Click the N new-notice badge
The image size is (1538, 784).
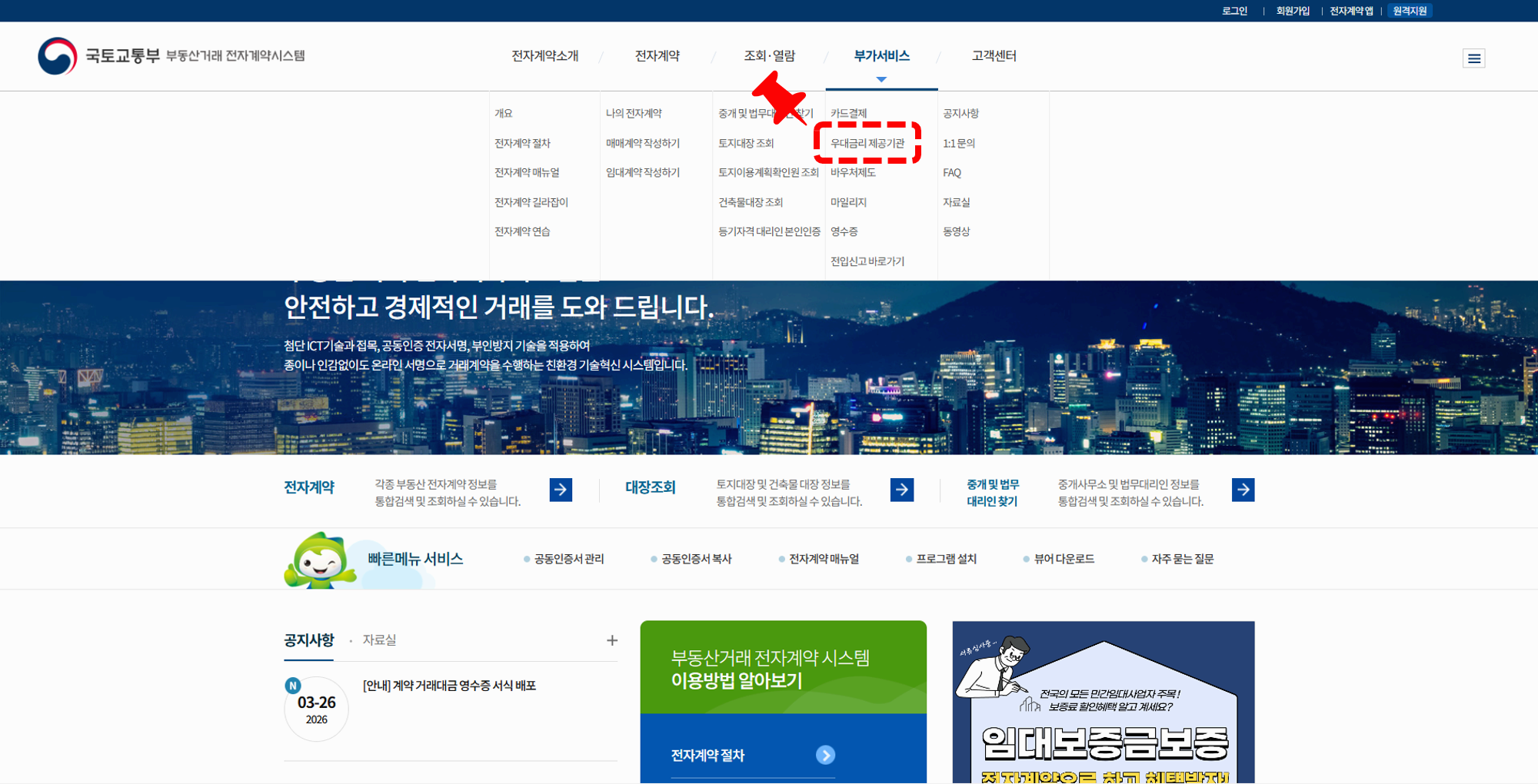(293, 686)
